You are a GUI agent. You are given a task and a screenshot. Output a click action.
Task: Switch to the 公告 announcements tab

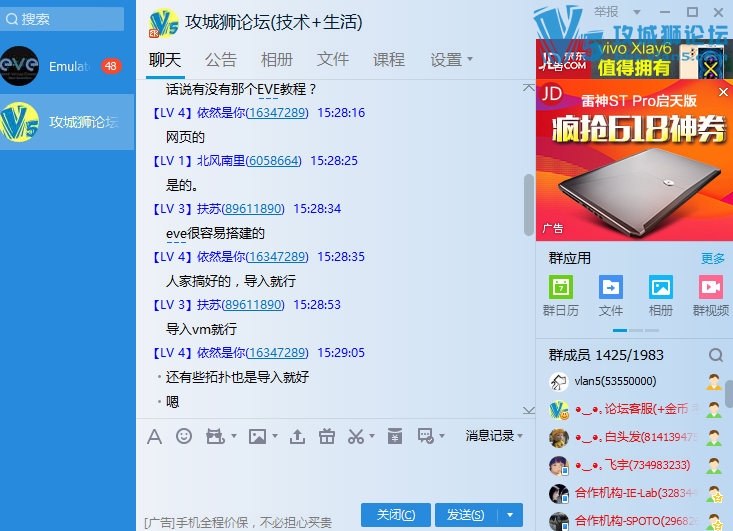pyautogui.click(x=221, y=60)
